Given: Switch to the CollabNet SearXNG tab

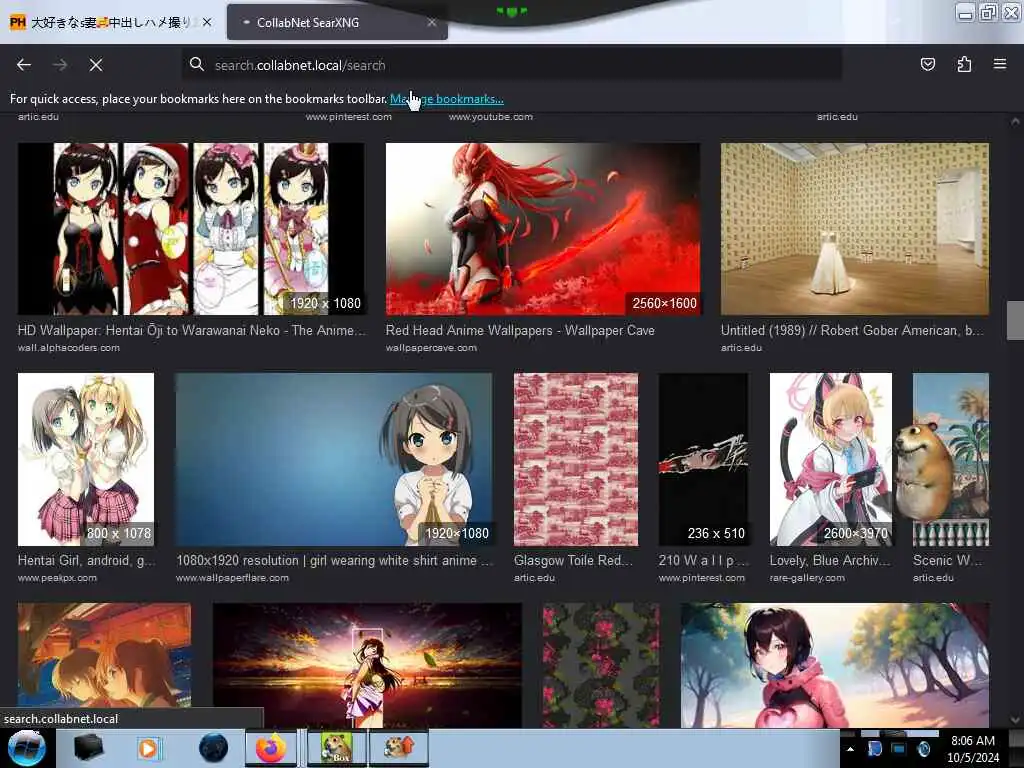Looking at the screenshot, I should point(337,22).
